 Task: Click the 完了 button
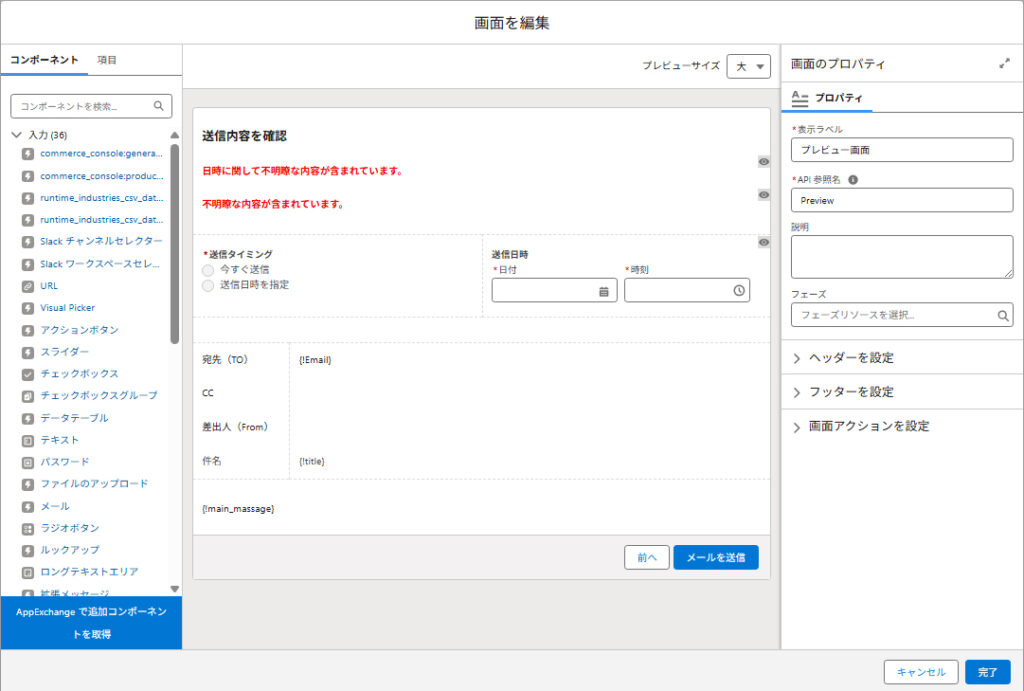click(x=988, y=672)
